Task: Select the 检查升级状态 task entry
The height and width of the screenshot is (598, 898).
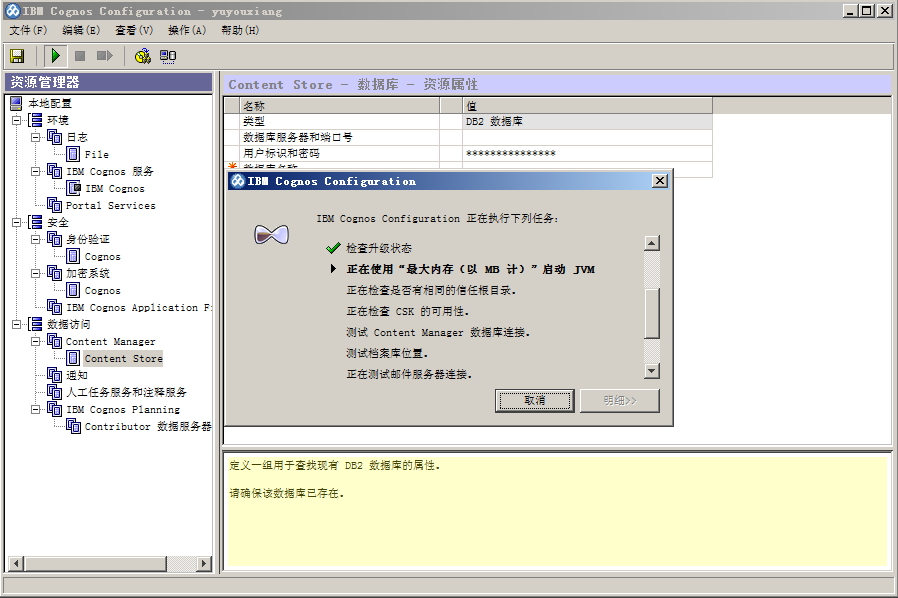Action: (x=379, y=248)
